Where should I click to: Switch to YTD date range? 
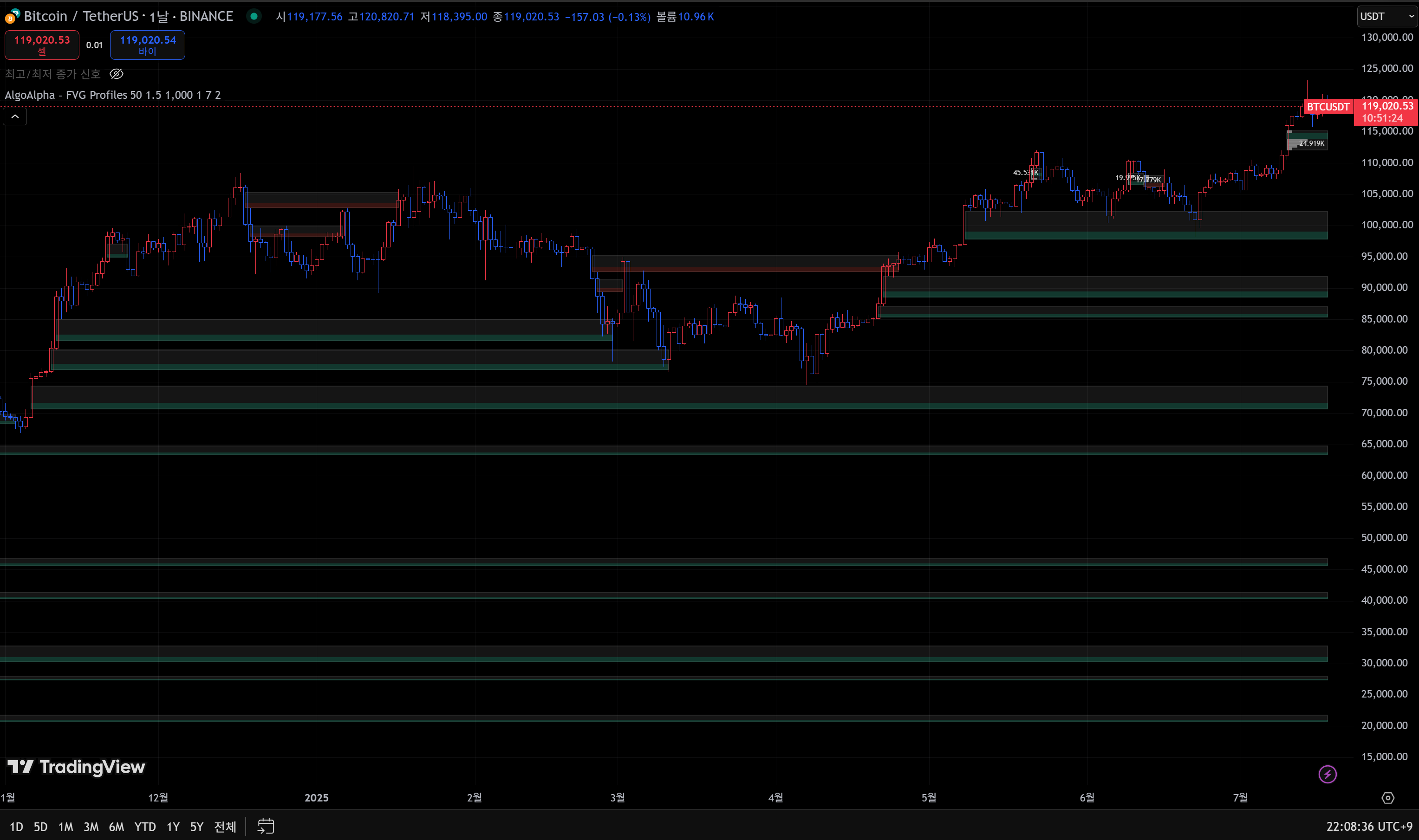145,827
